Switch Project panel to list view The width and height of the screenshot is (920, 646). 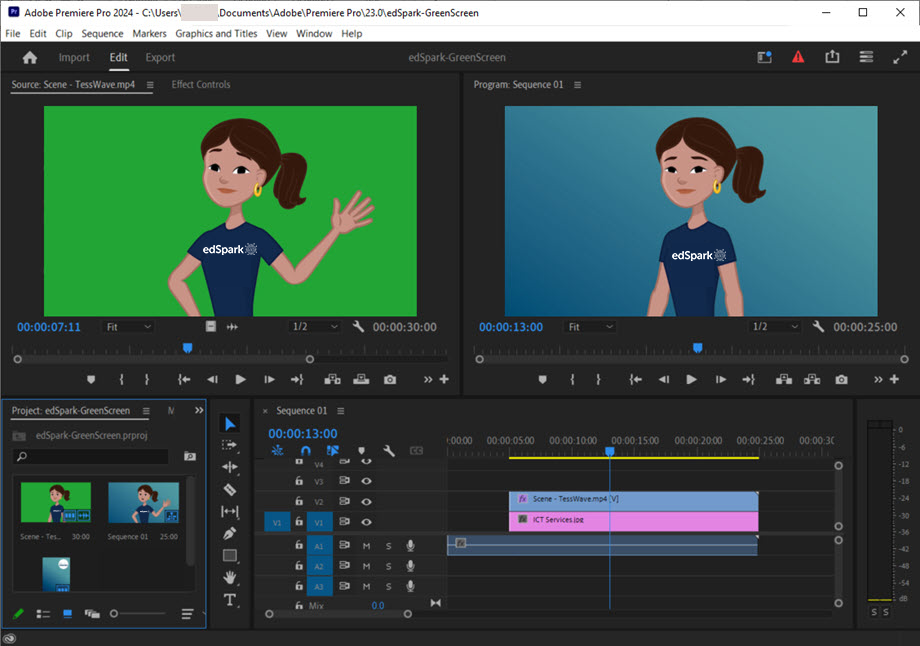[43, 614]
